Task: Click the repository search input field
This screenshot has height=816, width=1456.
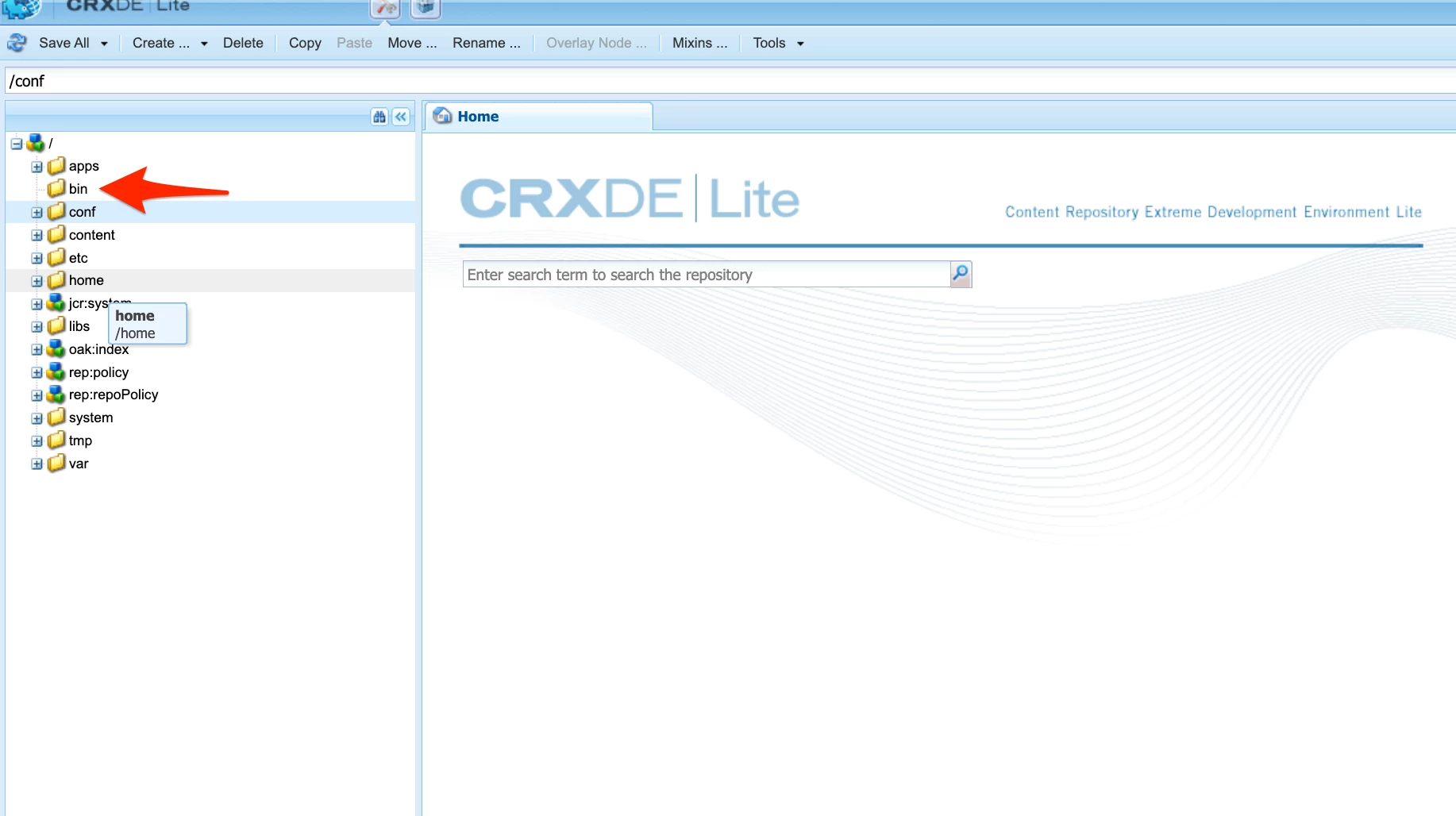Action: [x=707, y=275]
